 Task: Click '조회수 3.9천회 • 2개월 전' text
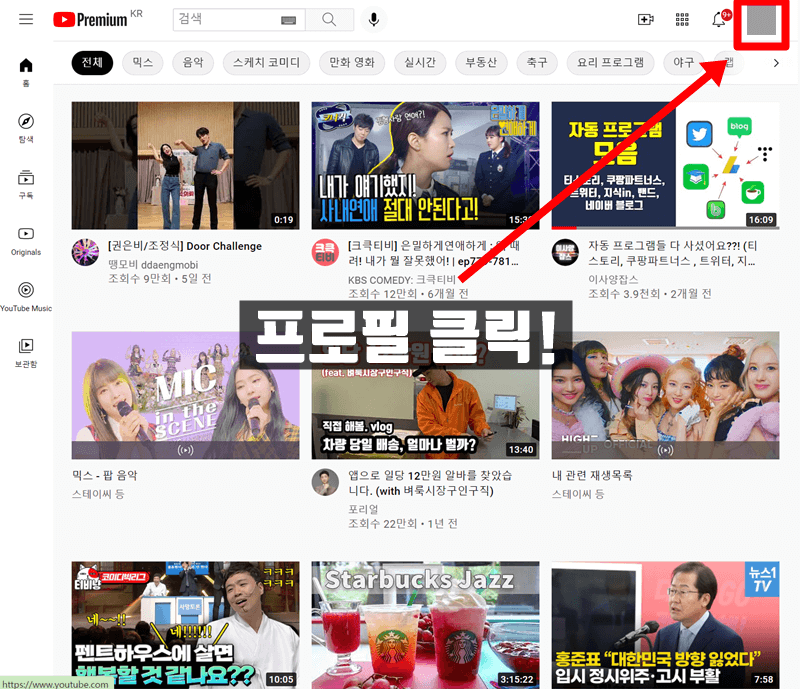click(649, 294)
